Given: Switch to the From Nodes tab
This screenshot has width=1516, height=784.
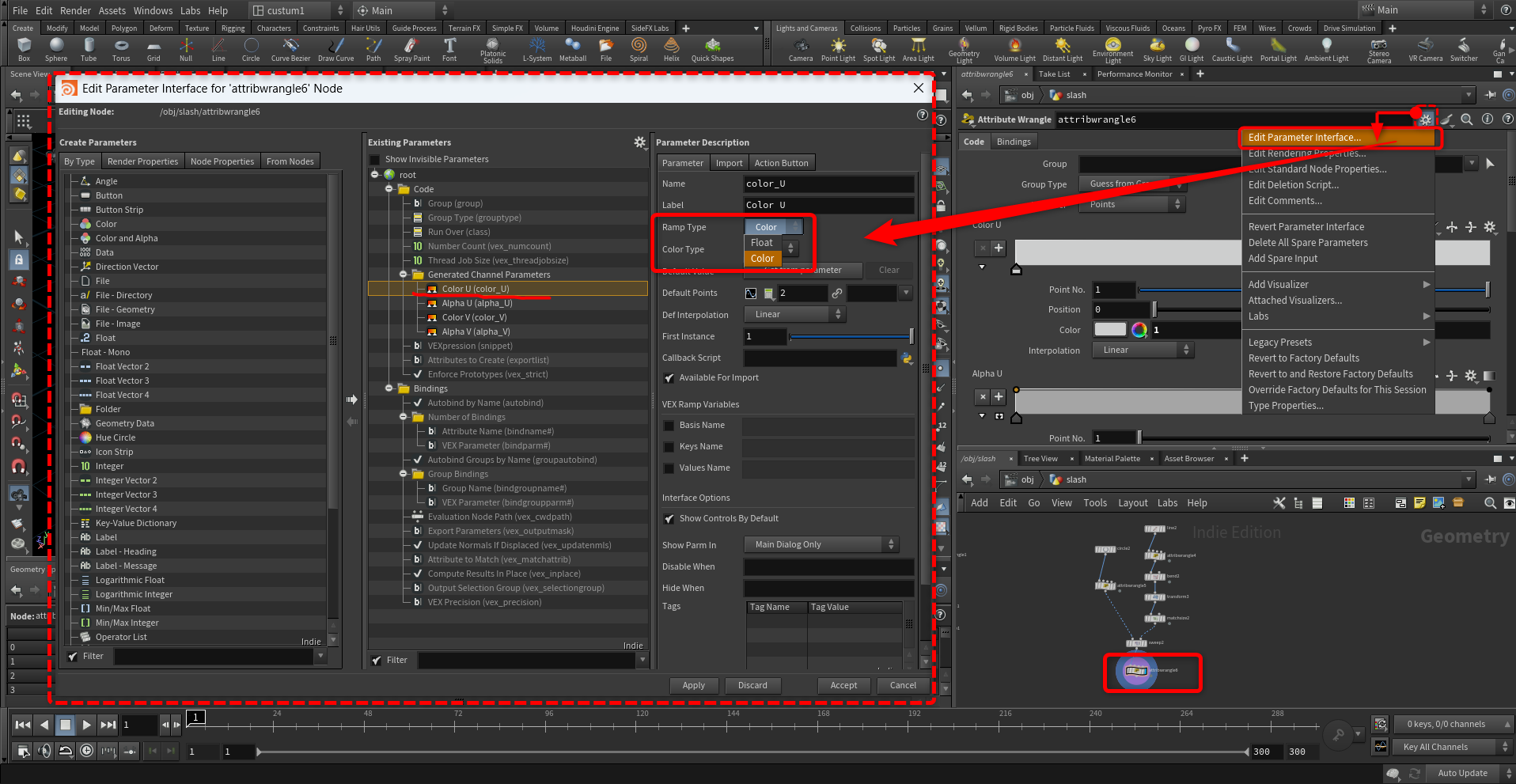Looking at the screenshot, I should (x=290, y=161).
